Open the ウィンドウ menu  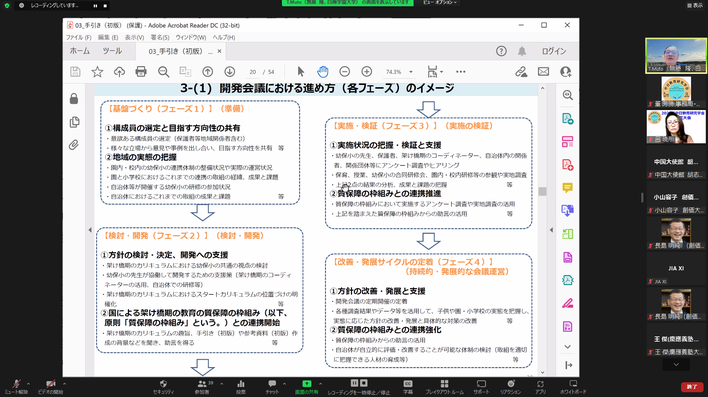point(191,37)
